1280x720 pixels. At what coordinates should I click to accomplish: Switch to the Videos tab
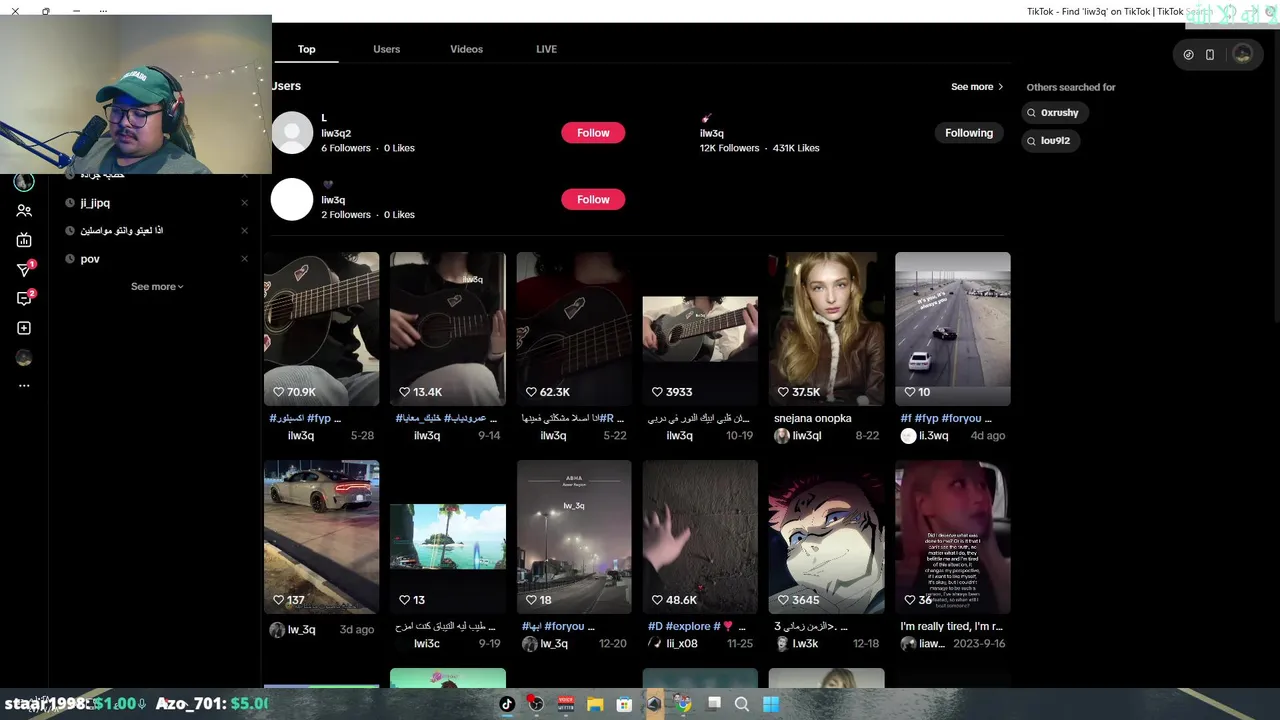[466, 49]
